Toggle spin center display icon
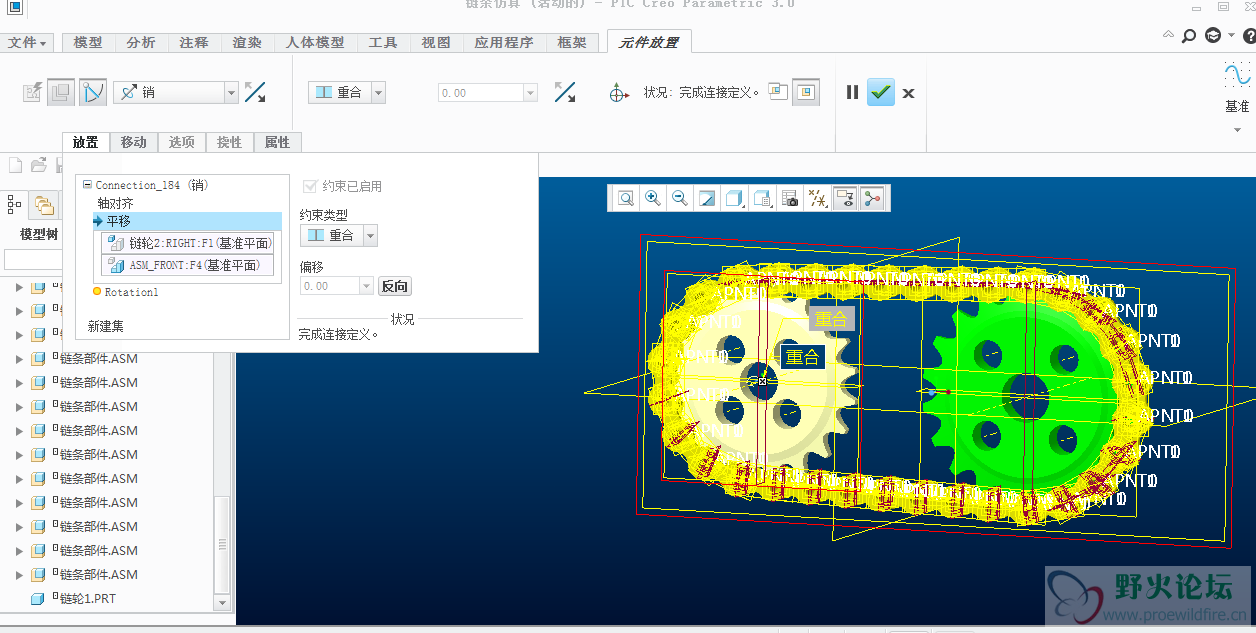 coord(872,198)
